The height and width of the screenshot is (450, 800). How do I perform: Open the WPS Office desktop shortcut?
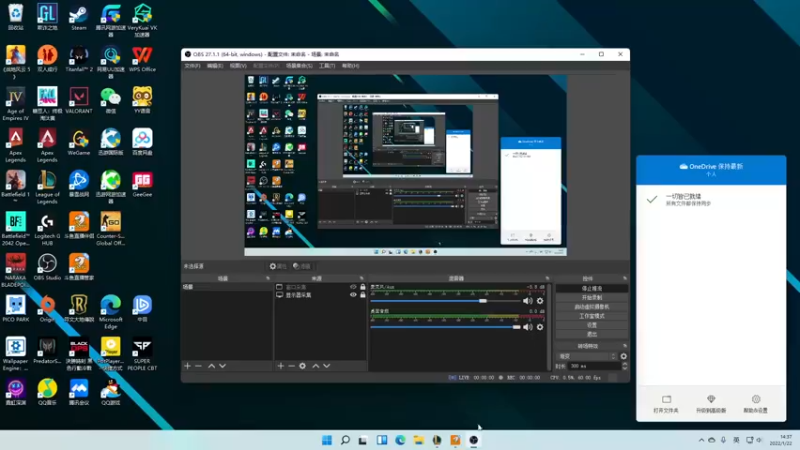pos(142,59)
